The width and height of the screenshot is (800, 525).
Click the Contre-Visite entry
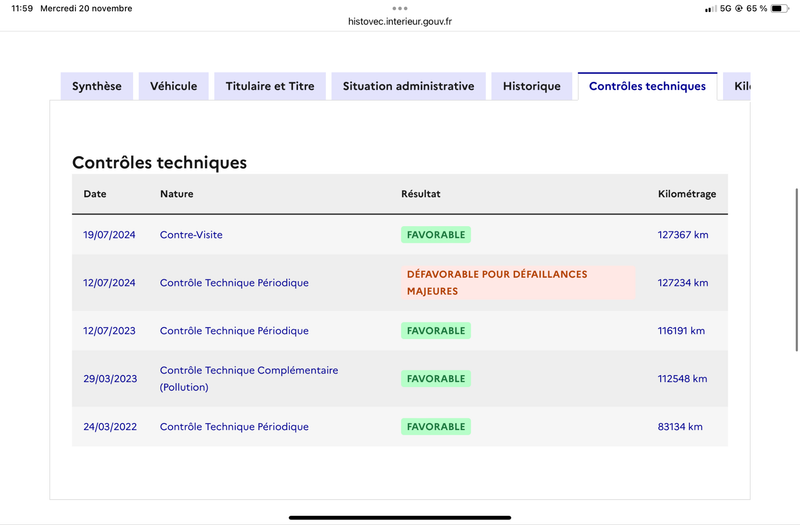tap(191, 235)
